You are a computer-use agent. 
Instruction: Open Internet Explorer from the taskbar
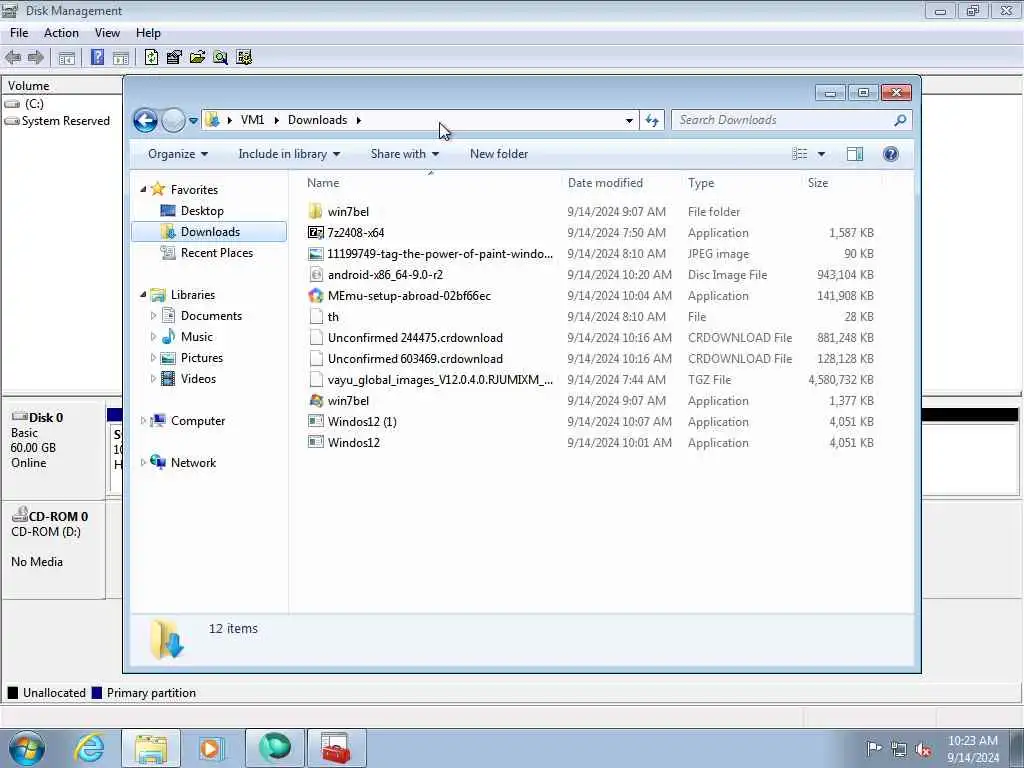[x=89, y=748]
